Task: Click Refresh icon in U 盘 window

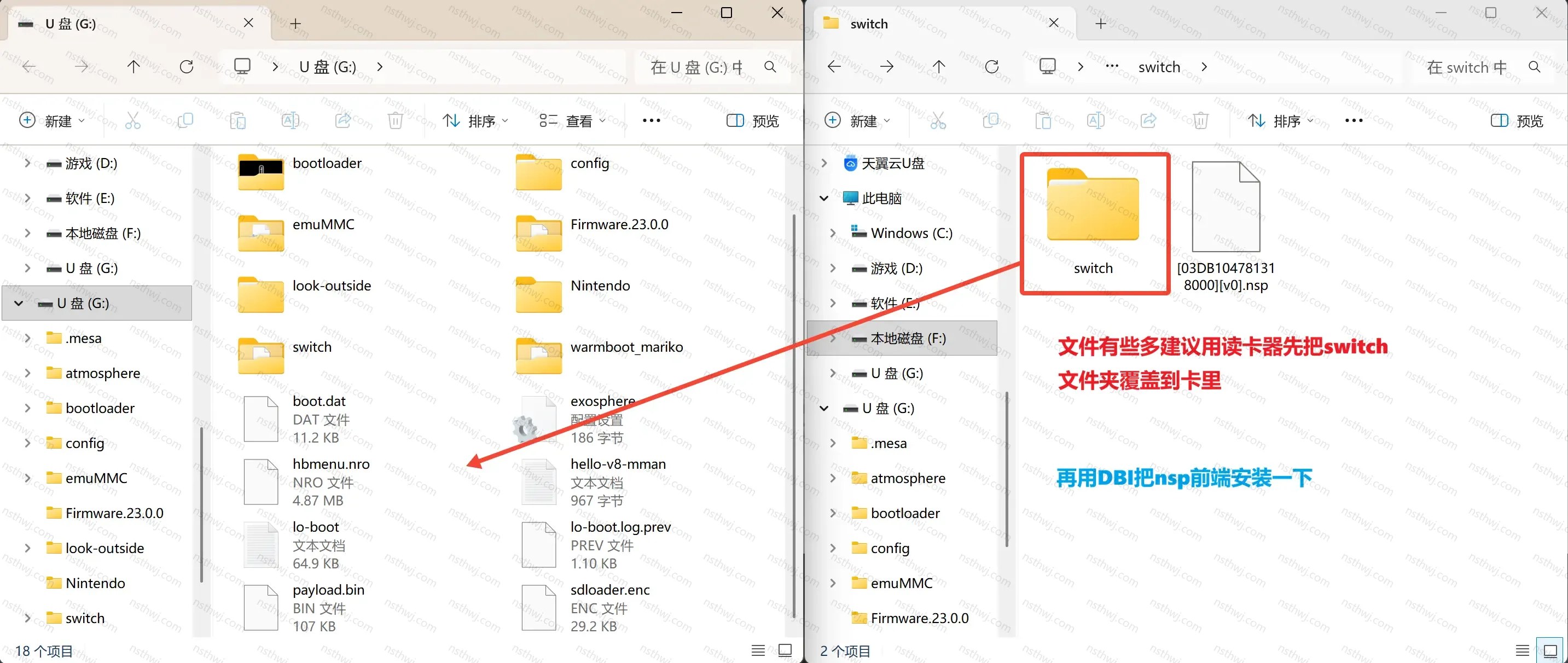Action: pos(186,66)
